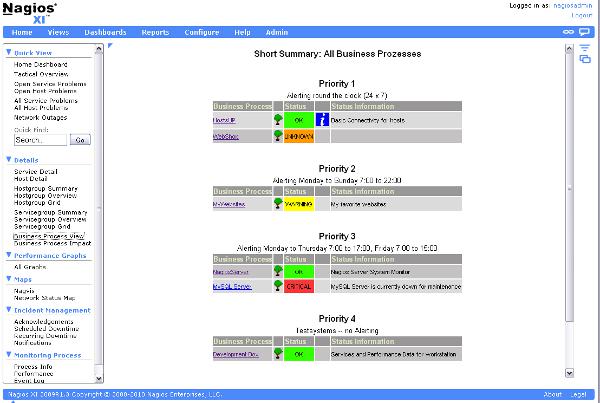
Task: Open the Dashboards menu
Action: pyautogui.click(x=105, y=32)
